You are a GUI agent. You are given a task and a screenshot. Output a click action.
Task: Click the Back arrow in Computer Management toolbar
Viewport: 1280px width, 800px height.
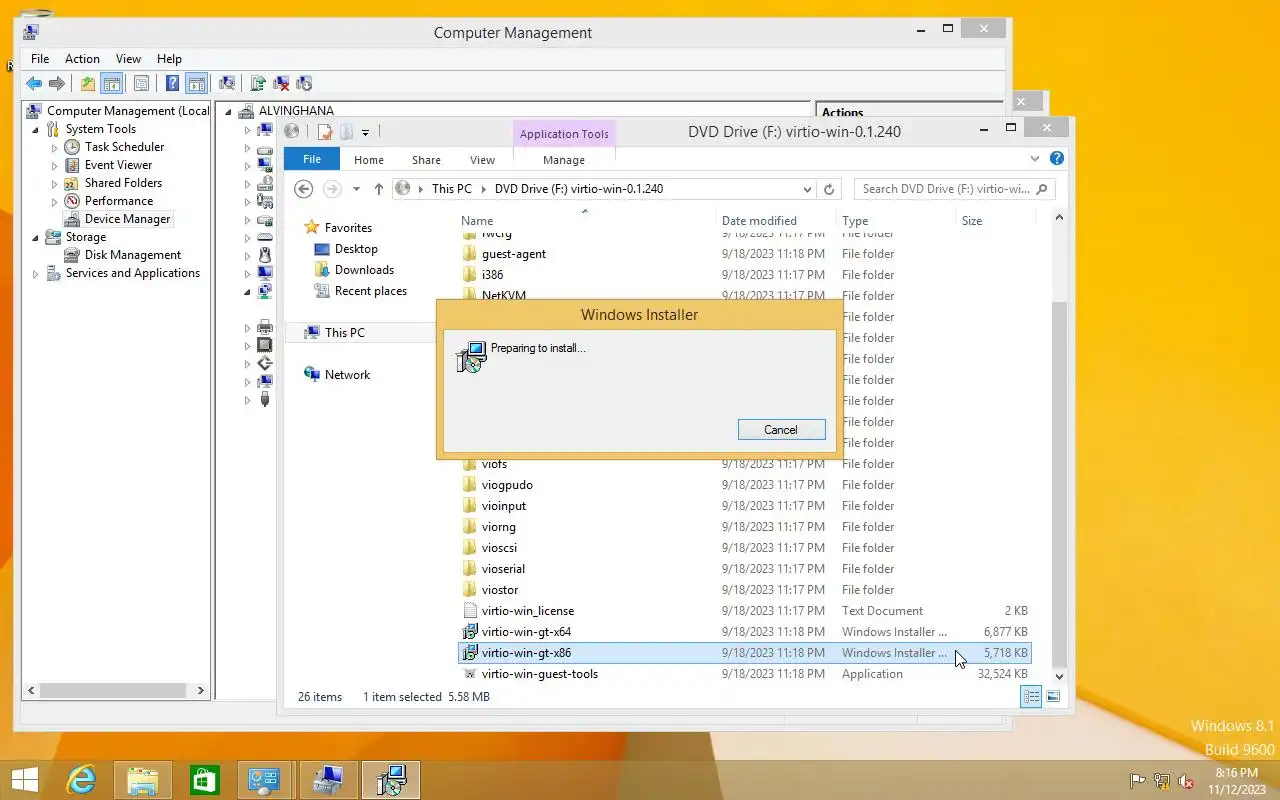point(35,84)
